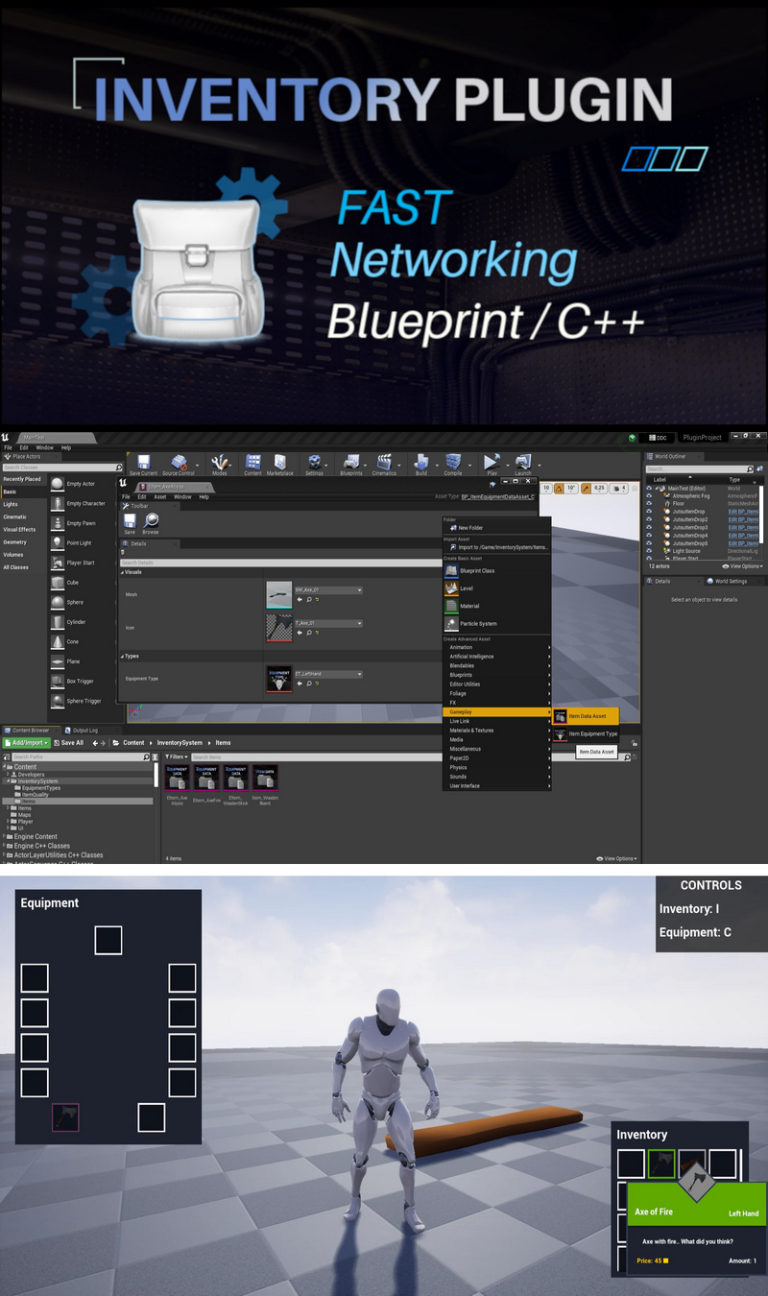Screen dimensions: 768x1296
Task: Open the Marketplace from the toolbar
Action: coord(280,464)
